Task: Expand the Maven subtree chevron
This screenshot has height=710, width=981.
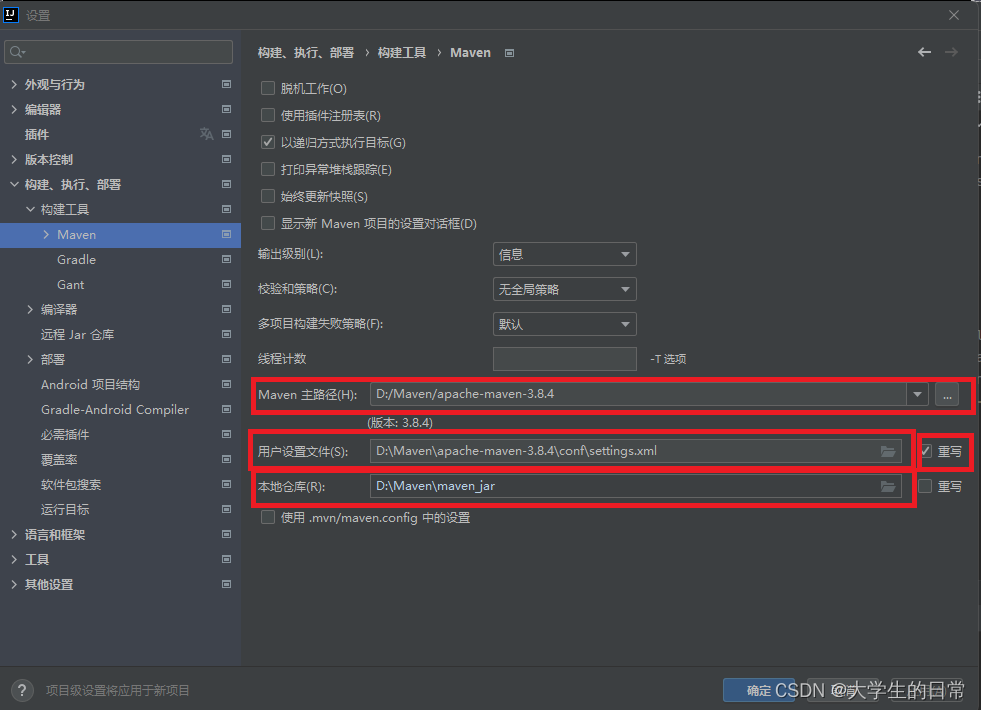Action: pos(46,235)
